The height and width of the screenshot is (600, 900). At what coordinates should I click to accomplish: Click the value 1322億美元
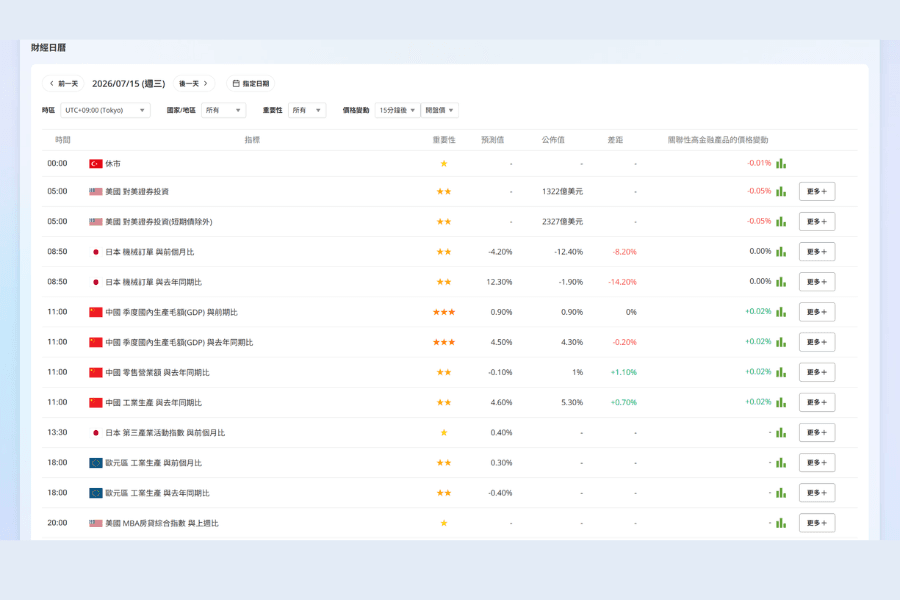pyautogui.click(x=562, y=192)
